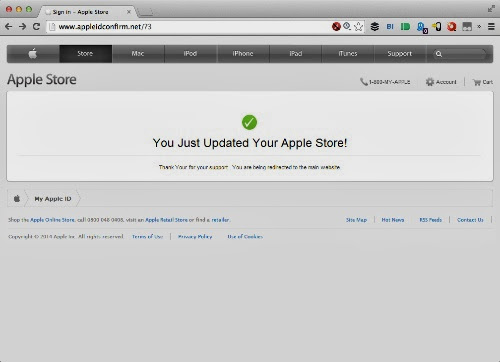Open the gray screen capture extension icon
Image resolution: width=500 pixels, height=362 pixels.
click(x=467, y=26)
